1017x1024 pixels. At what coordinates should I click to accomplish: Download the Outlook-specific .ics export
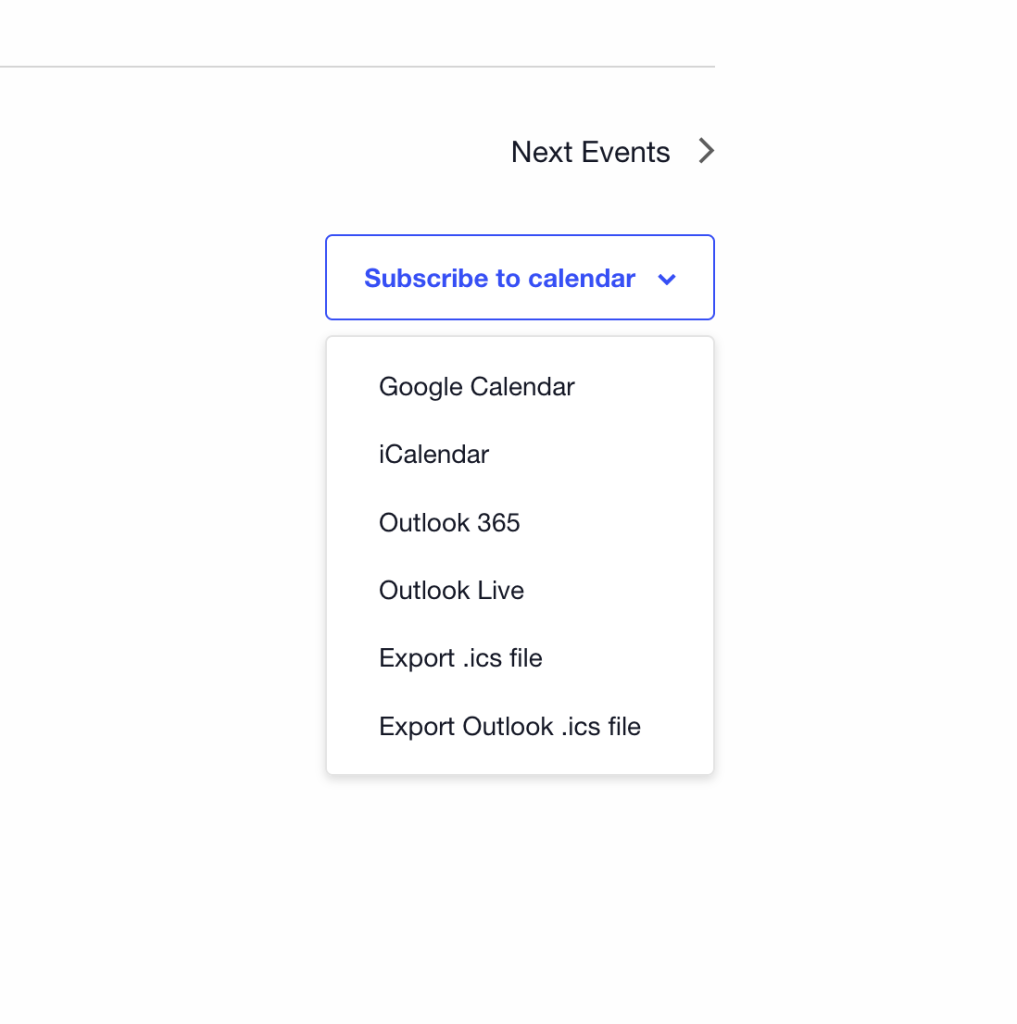pos(509,727)
